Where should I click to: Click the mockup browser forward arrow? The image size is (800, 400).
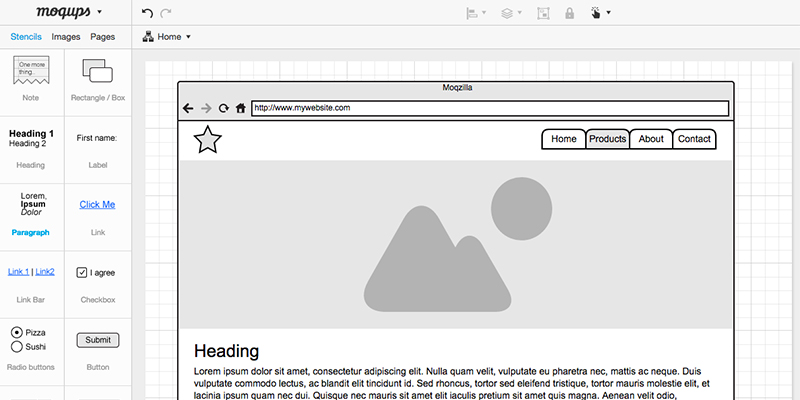[x=206, y=108]
